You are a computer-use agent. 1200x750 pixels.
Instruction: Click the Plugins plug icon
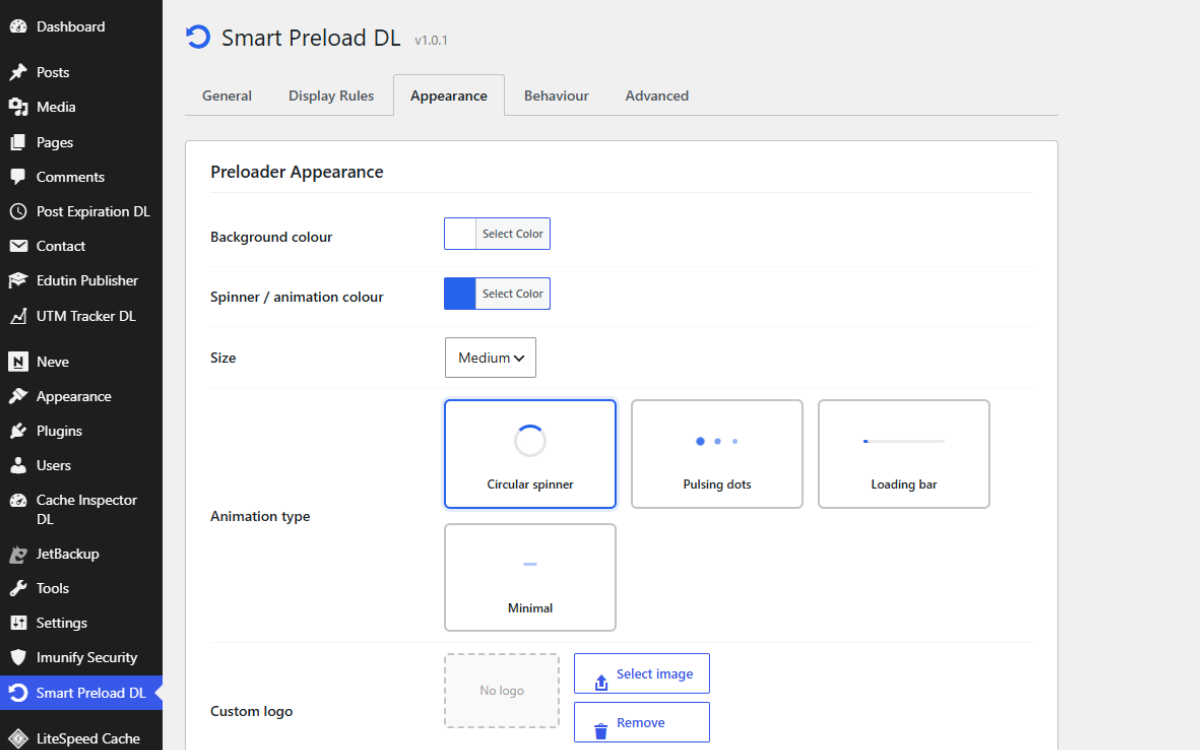[18, 431]
